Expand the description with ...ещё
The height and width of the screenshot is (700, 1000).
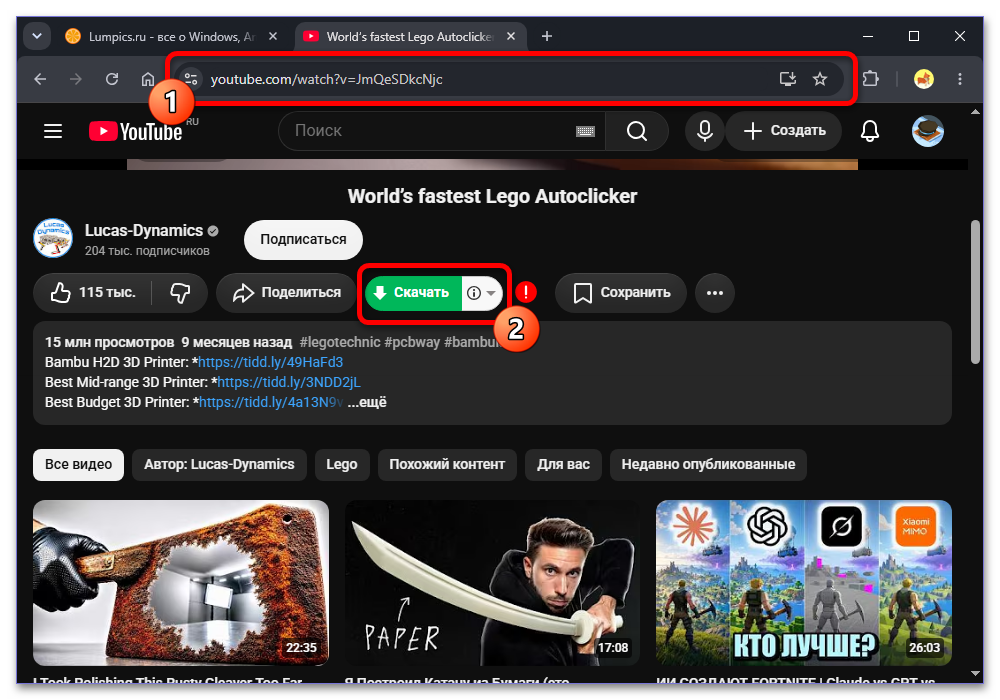click(x=367, y=402)
